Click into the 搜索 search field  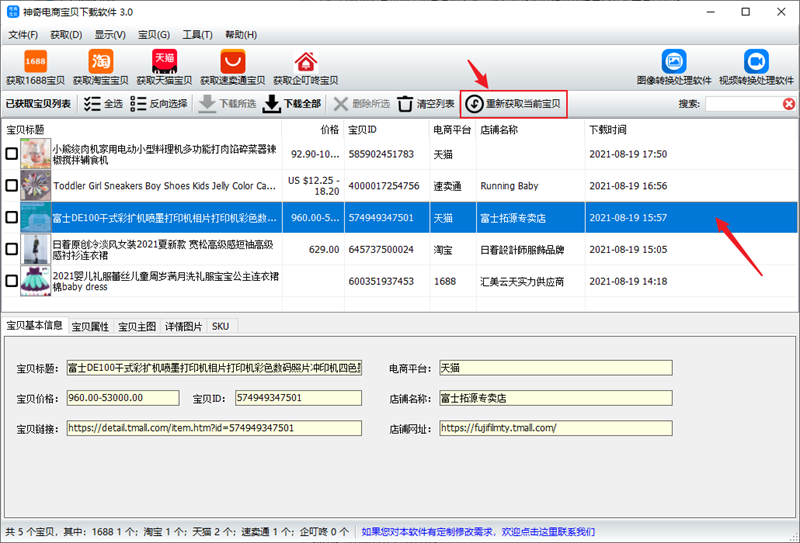coord(744,104)
